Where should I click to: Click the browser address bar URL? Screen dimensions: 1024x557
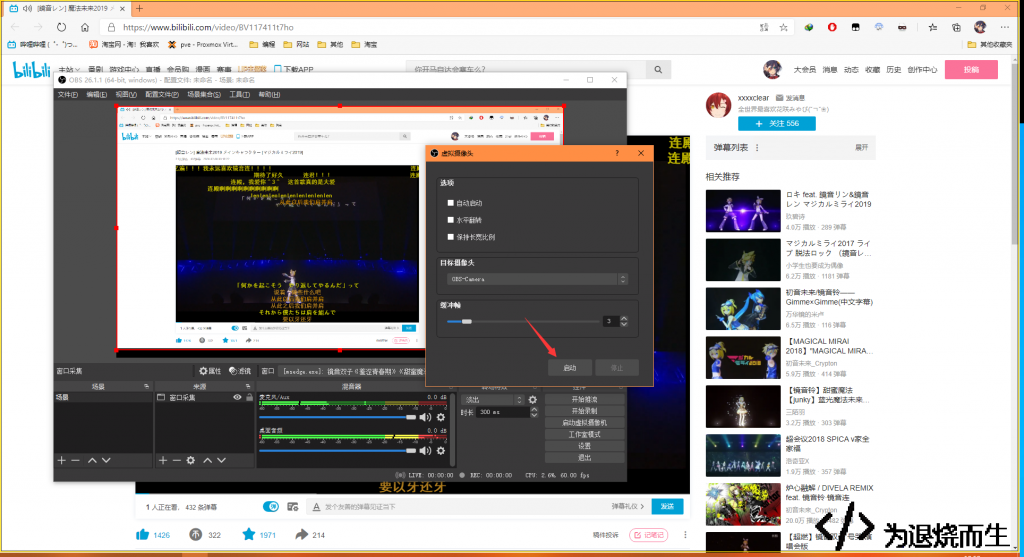208,27
